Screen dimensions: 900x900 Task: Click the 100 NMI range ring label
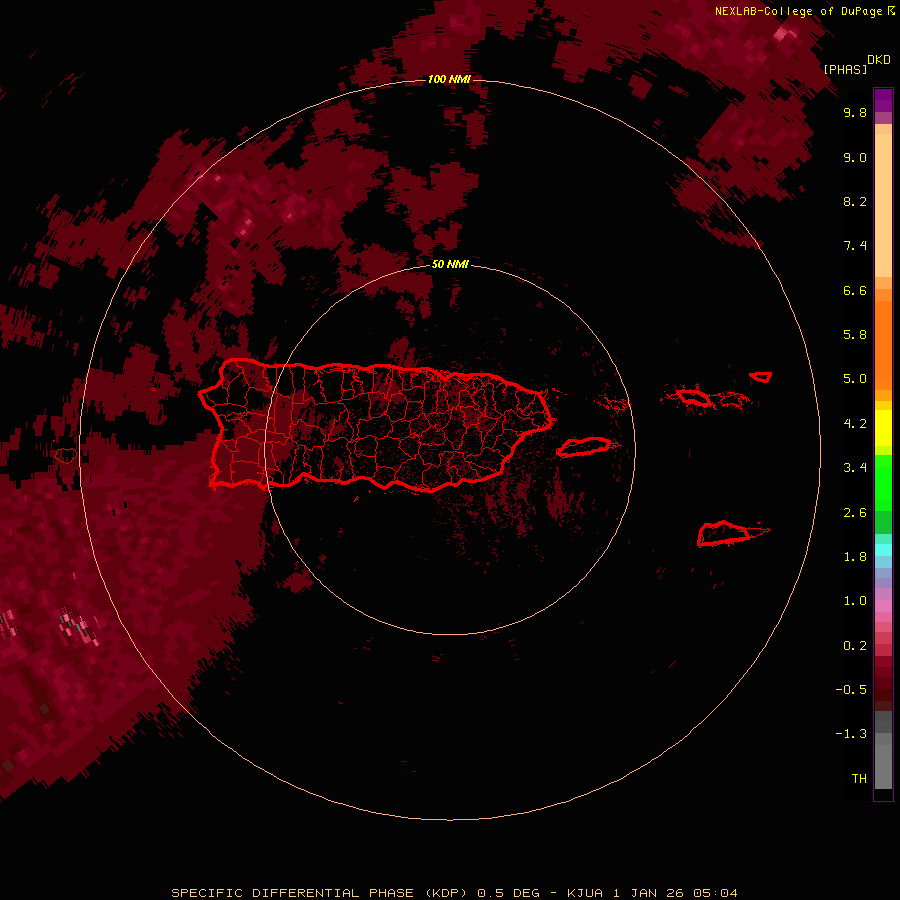[x=449, y=79]
